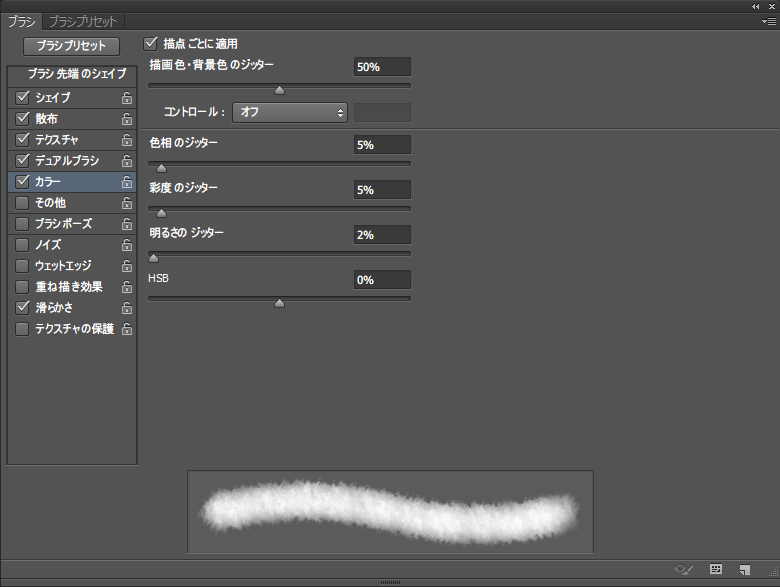Uncheck the カラー checkbox
This screenshot has height=587, width=780.
pos(22,182)
